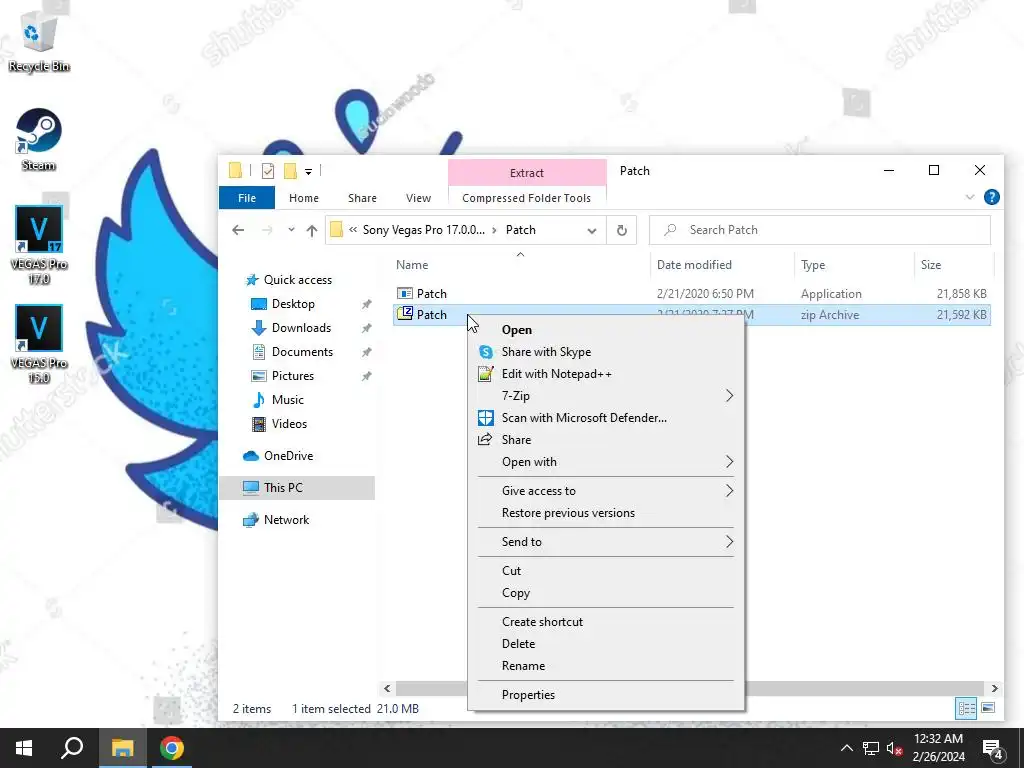Viewport: 1024px width, 768px height.
Task: Sort by the Date modified column header
Action: point(694,264)
